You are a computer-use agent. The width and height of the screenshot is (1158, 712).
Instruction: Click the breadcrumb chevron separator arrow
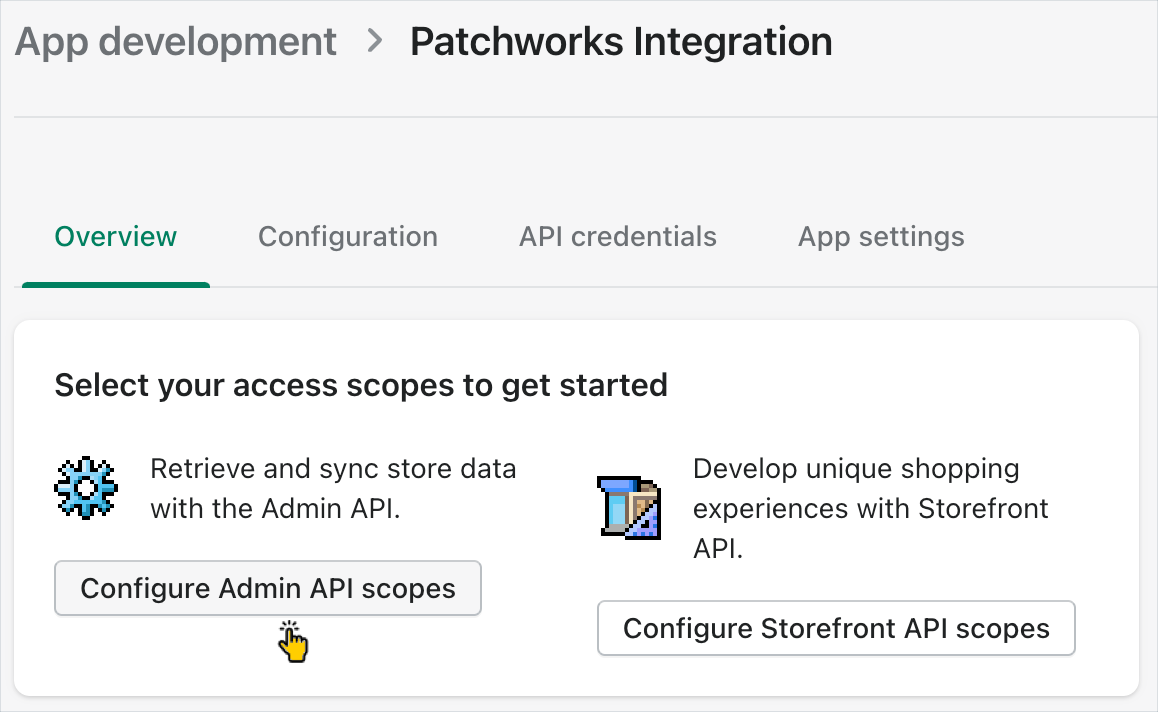pyautogui.click(x=374, y=42)
